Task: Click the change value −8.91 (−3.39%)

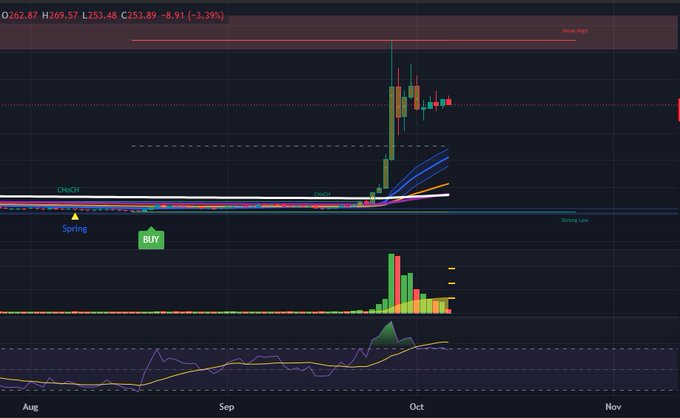Action: pos(193,16)
